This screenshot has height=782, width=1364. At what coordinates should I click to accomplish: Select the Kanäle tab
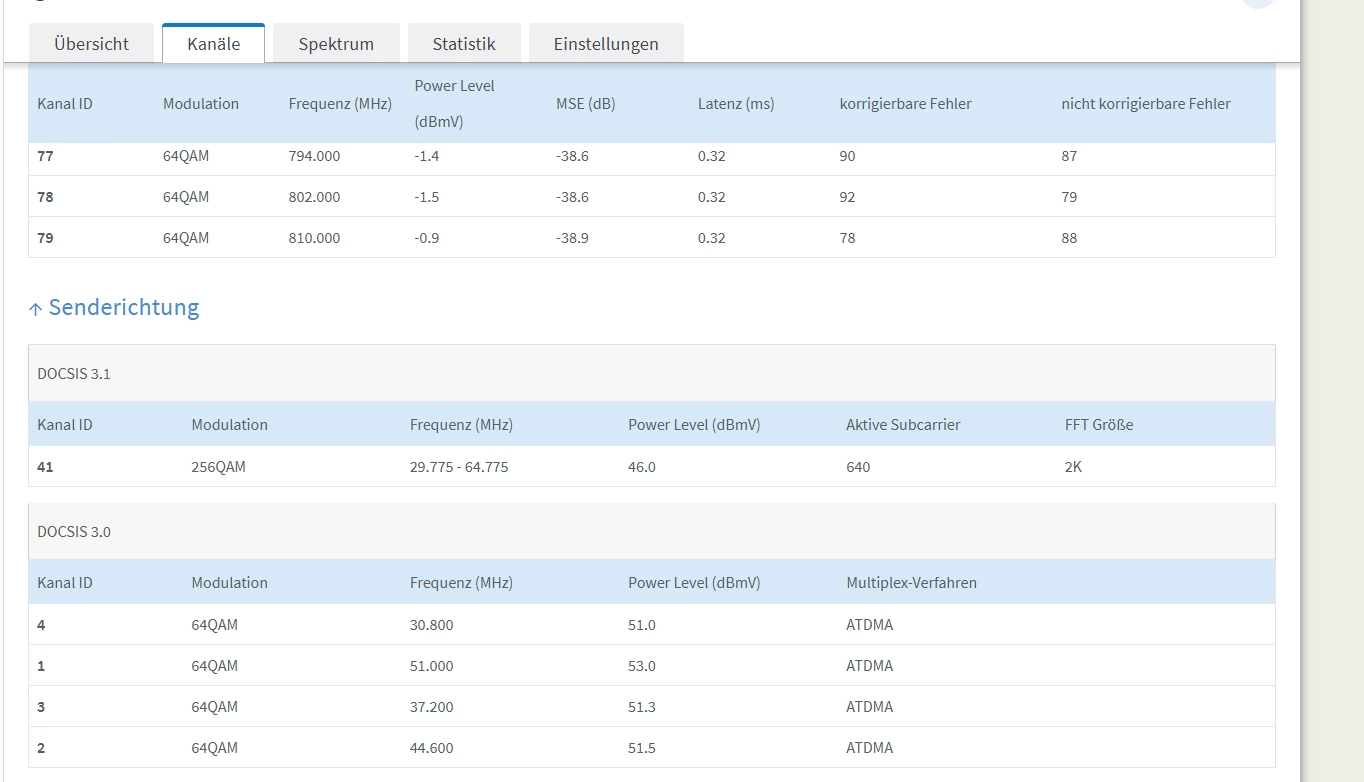tap(213, 44)
